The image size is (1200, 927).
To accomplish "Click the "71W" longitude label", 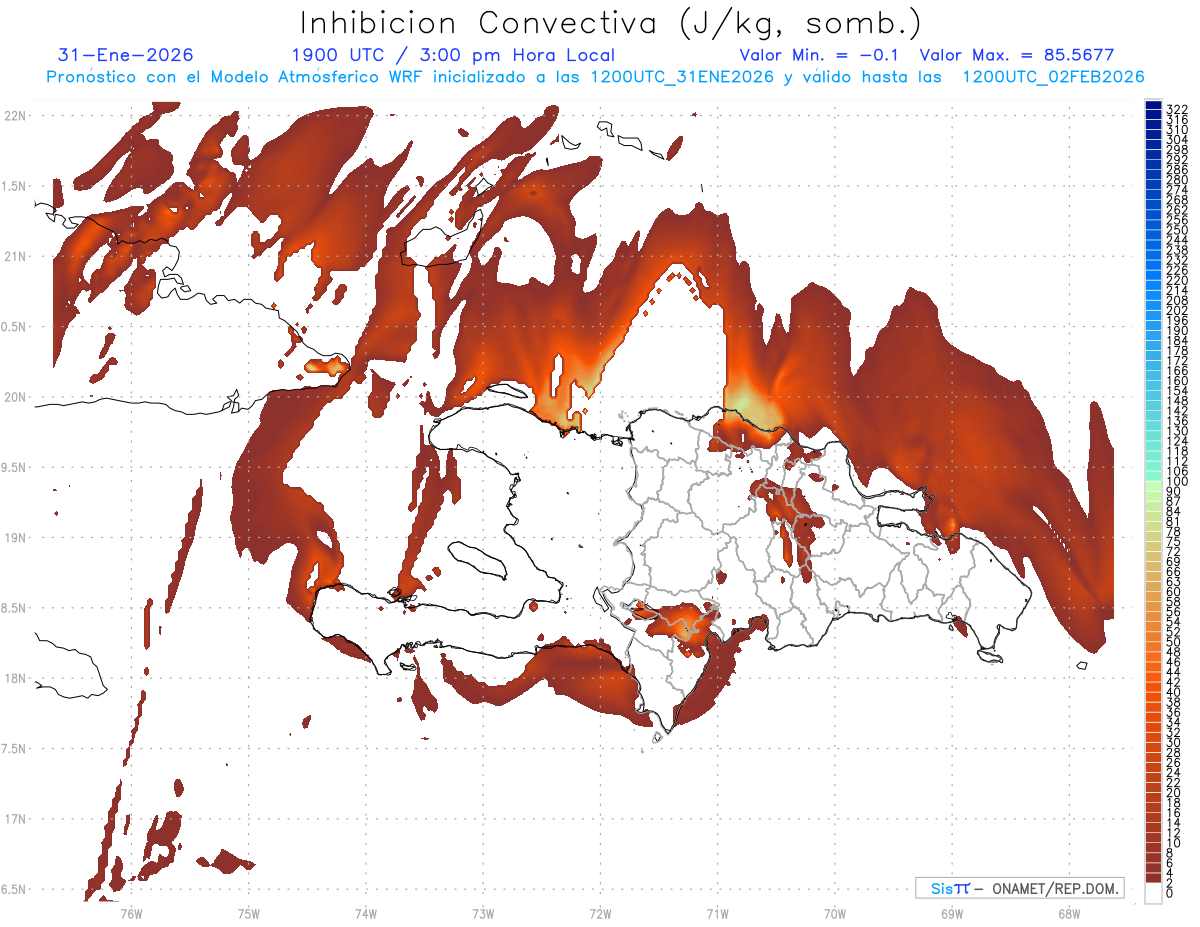I will click(717, 913).
